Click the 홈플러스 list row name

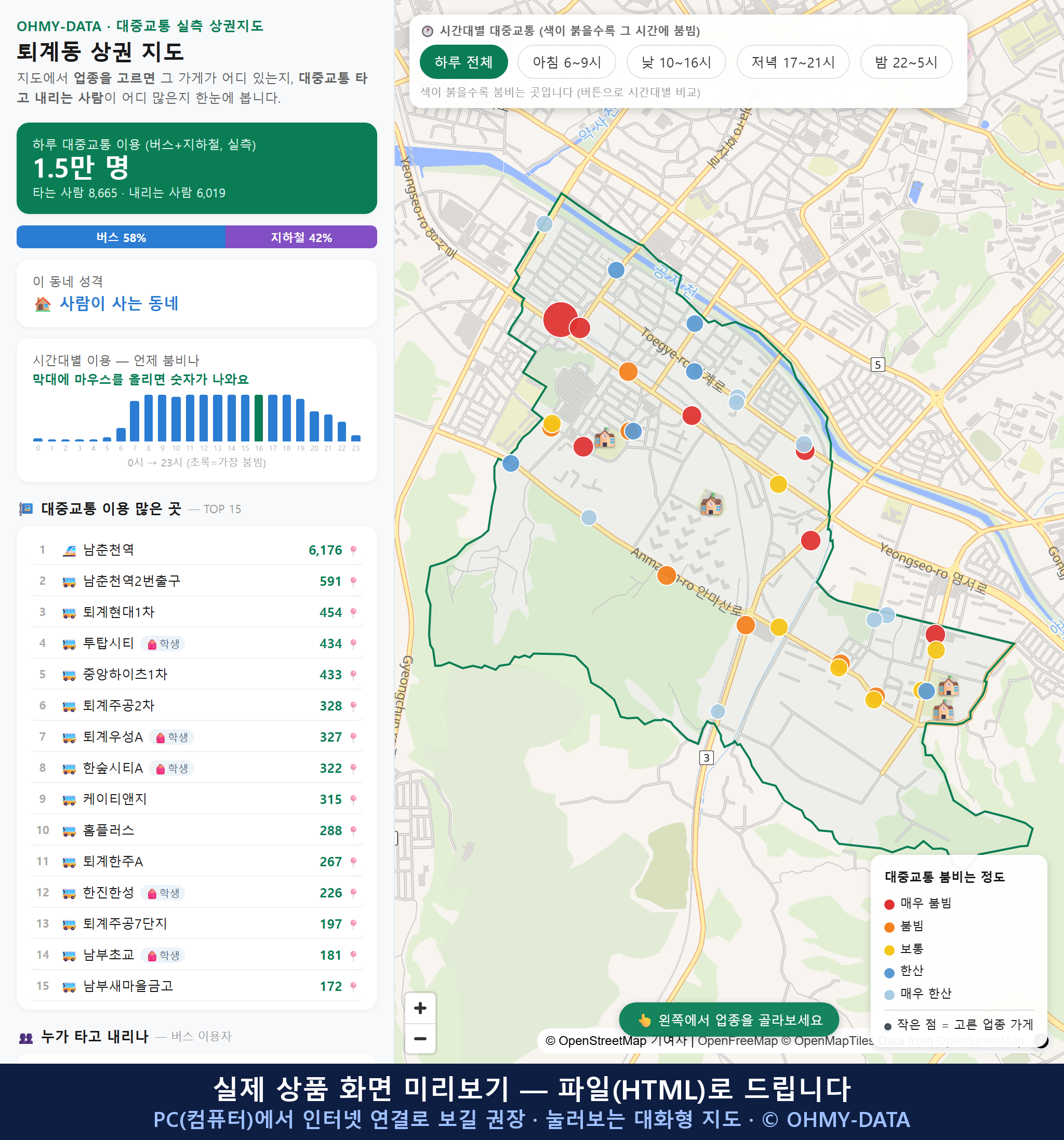109,830
